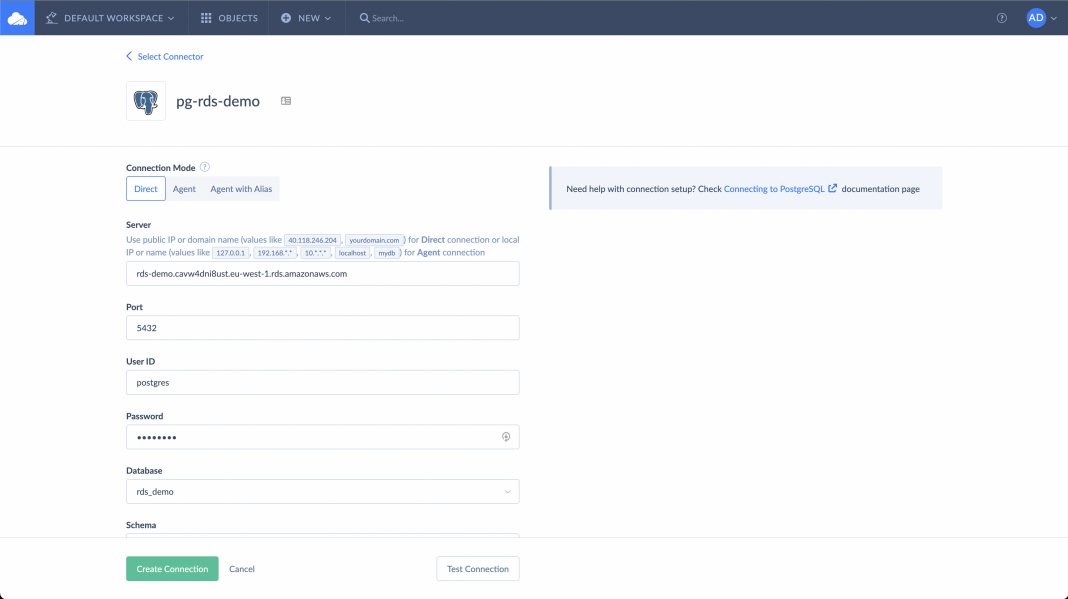Open the Connection Mode help tooltip icon
Screen dimensions: 1068x599
point(207,167)
